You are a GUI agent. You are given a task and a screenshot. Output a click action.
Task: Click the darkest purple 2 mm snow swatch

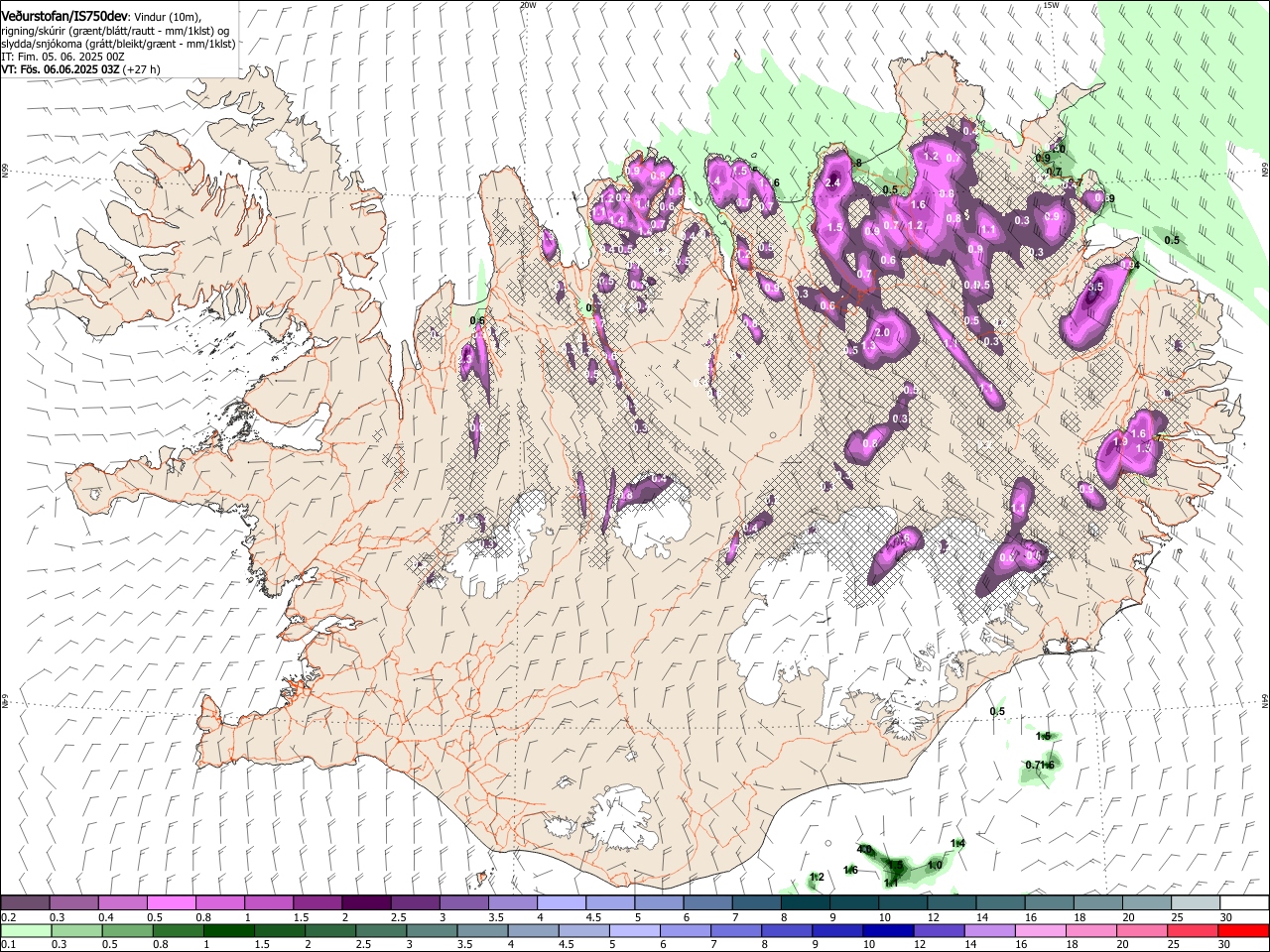(365, 902)
